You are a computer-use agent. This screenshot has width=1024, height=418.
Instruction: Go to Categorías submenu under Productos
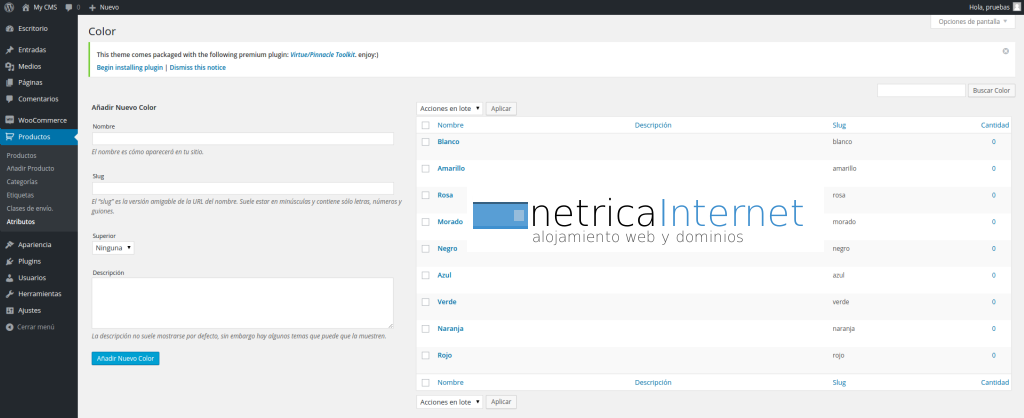(x=22, y=182)
